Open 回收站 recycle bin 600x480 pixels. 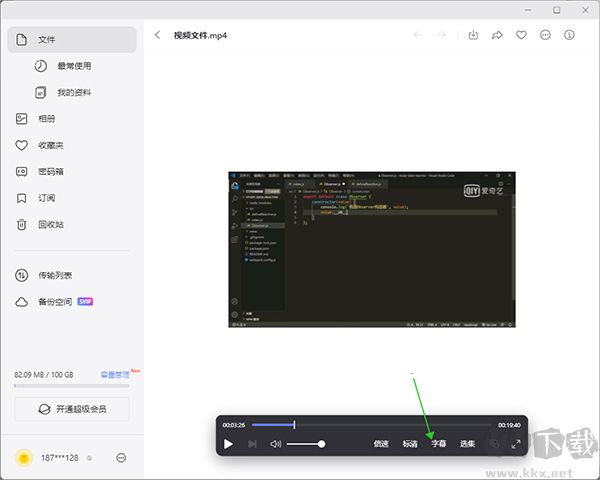pos(51,224)
